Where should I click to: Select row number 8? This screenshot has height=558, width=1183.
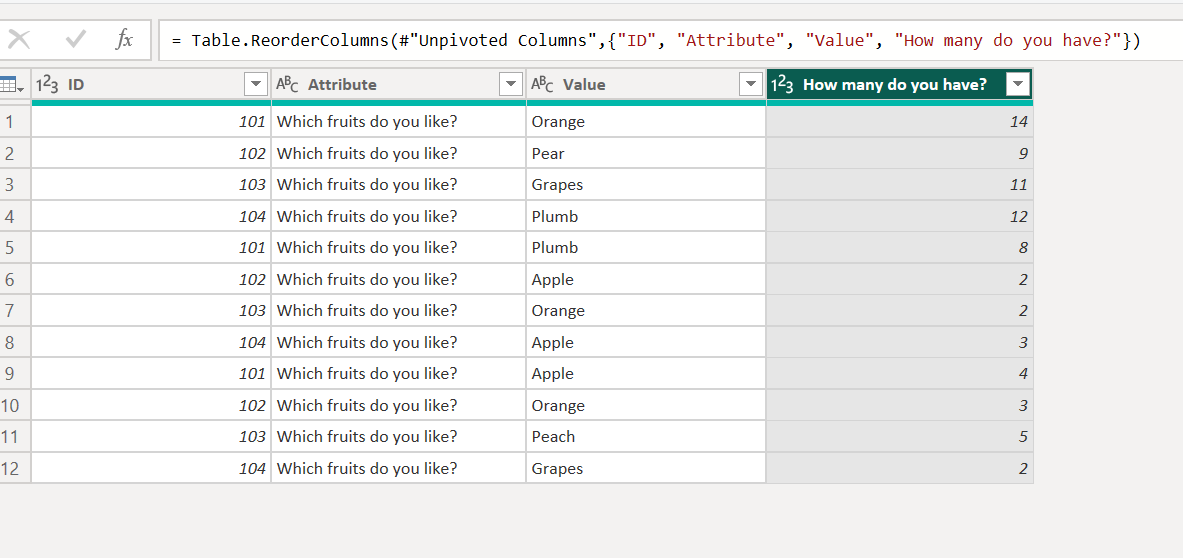pos(15,342)
